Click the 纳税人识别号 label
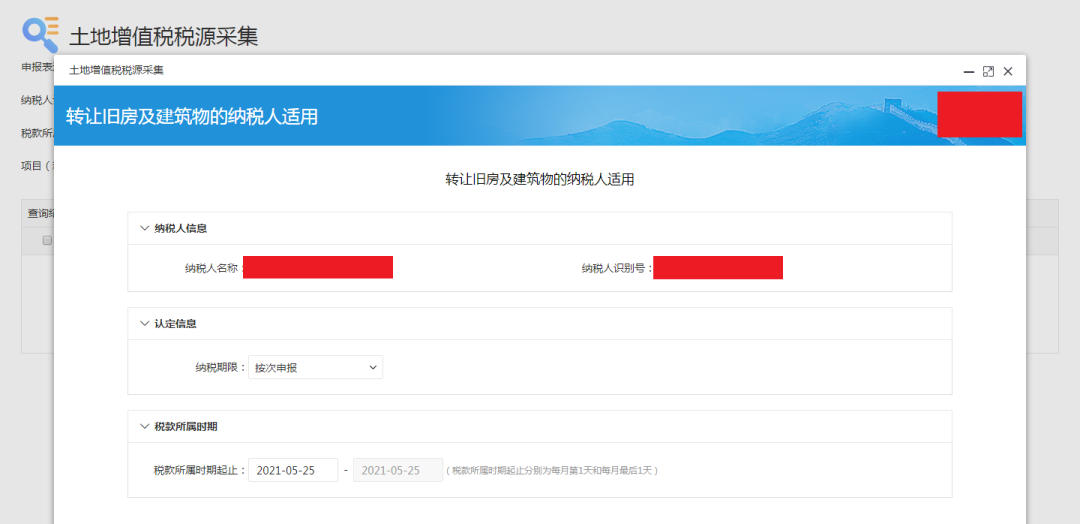The height and width of the screenshot is (524, 1080). (616, 269)
